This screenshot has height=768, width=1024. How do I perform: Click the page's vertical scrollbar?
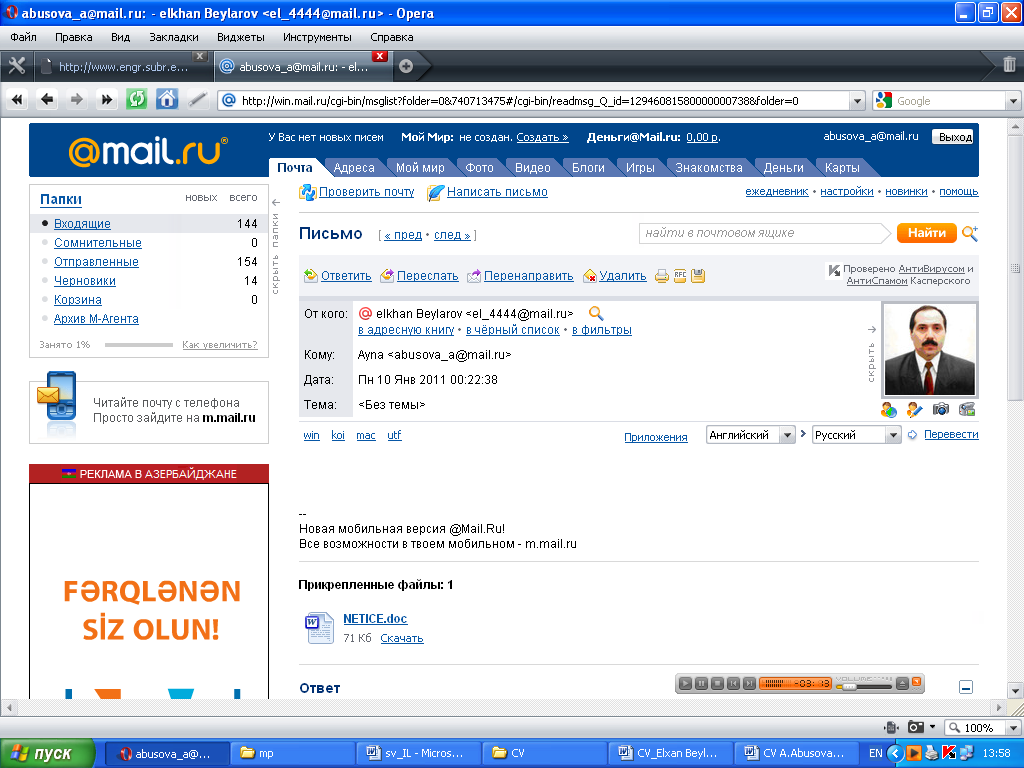pos(1015,409)
